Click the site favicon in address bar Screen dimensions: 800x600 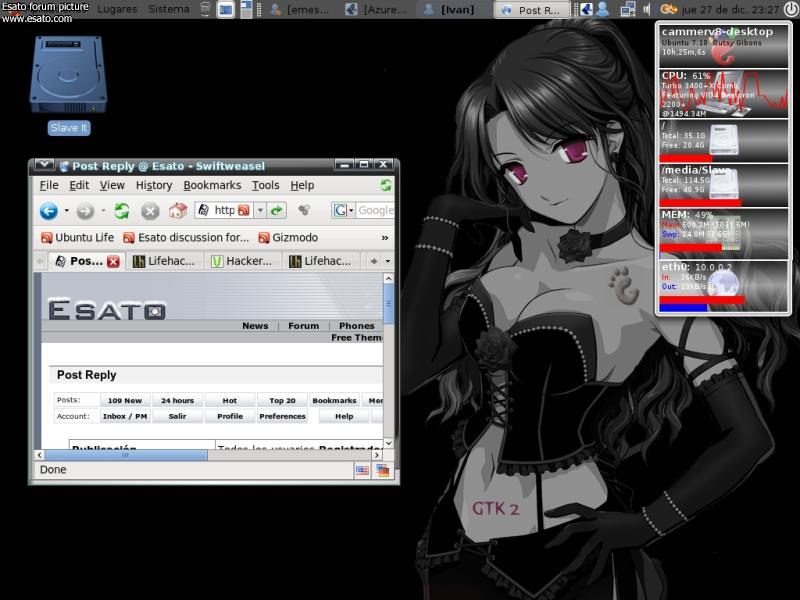[204, 210]
